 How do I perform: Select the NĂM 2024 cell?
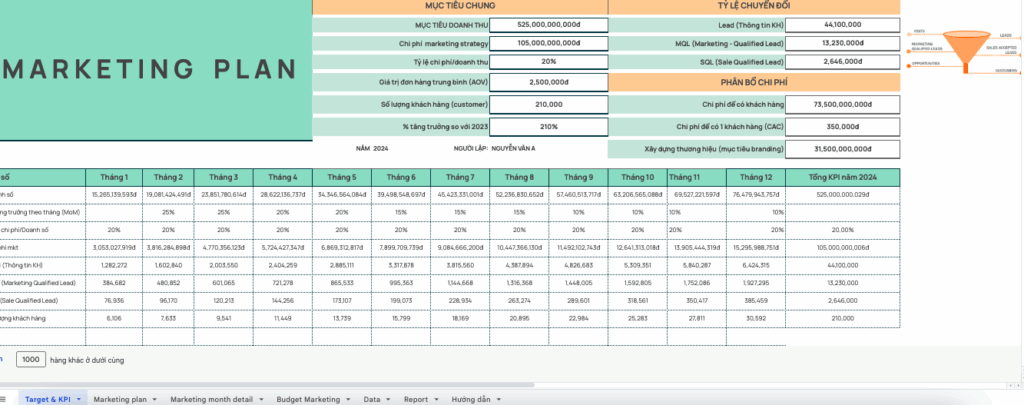372,149
